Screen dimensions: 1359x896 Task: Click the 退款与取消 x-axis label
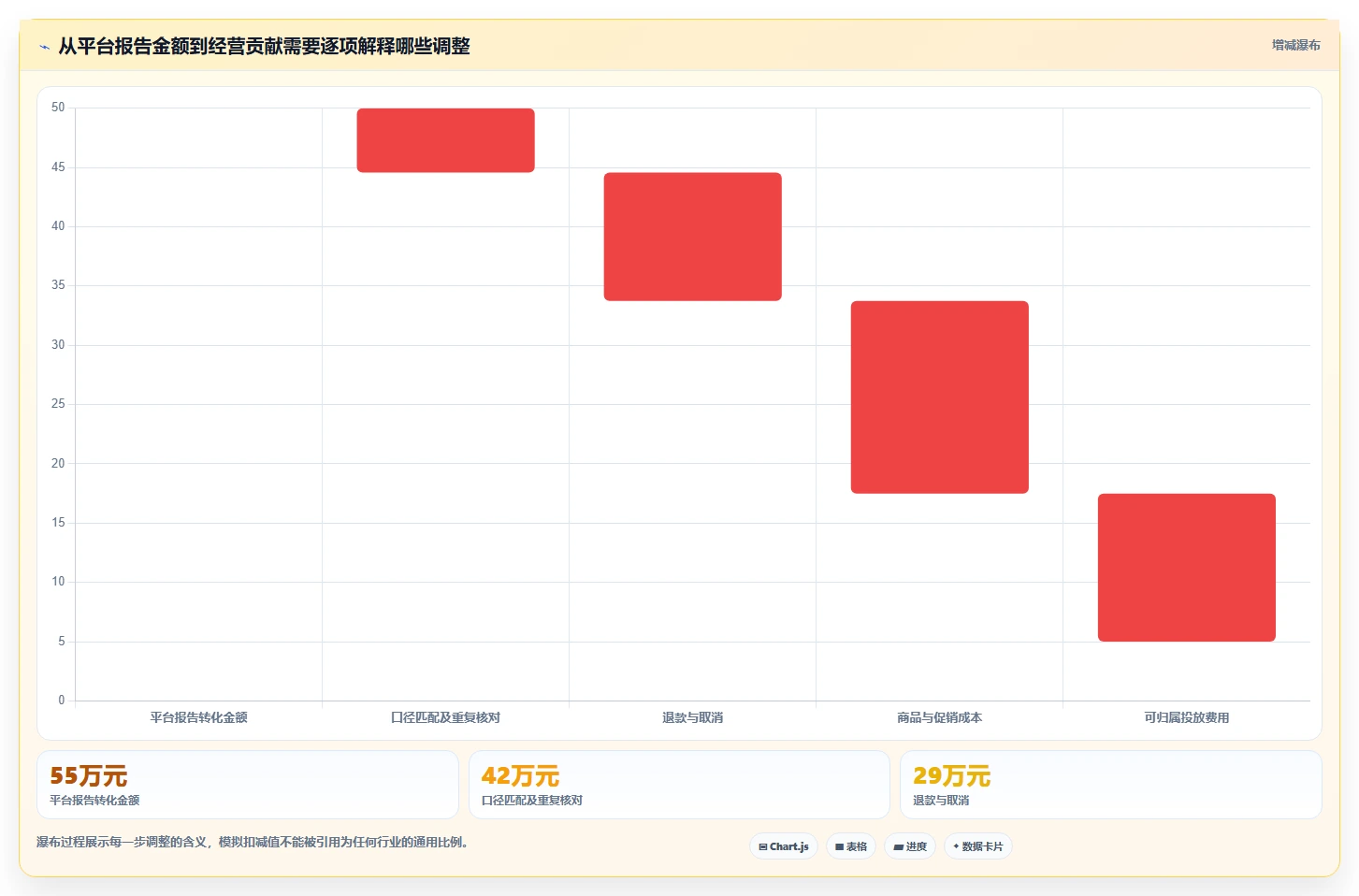coord(692,717)
